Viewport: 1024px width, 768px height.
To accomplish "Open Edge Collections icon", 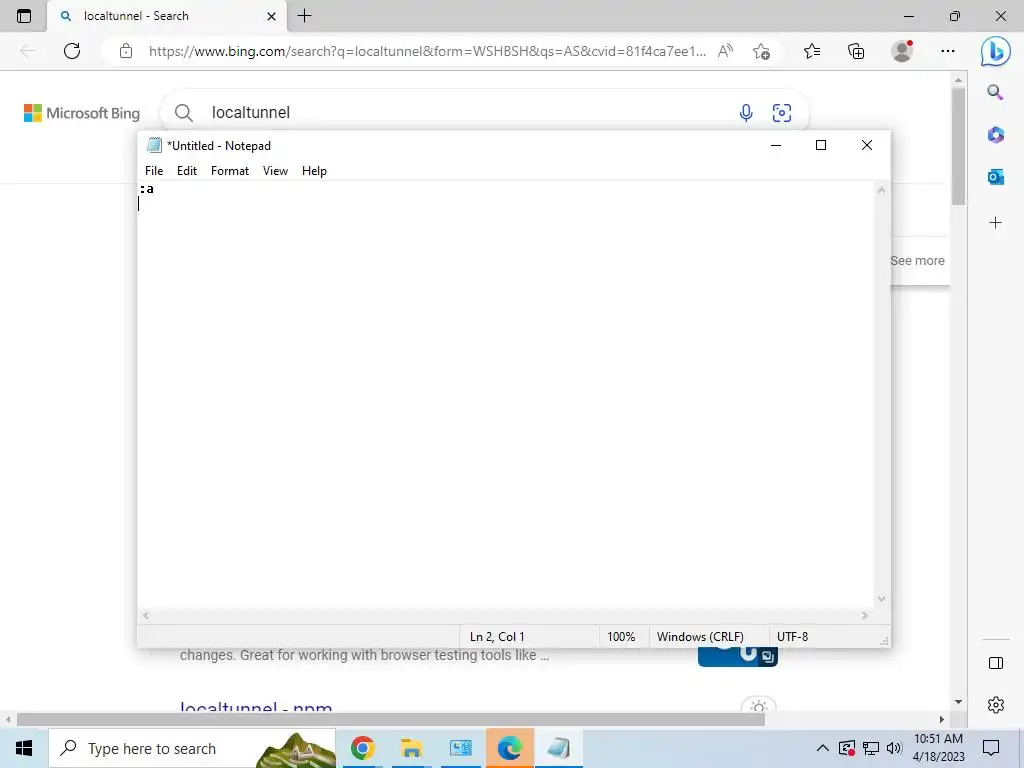I will click(856, 51).
